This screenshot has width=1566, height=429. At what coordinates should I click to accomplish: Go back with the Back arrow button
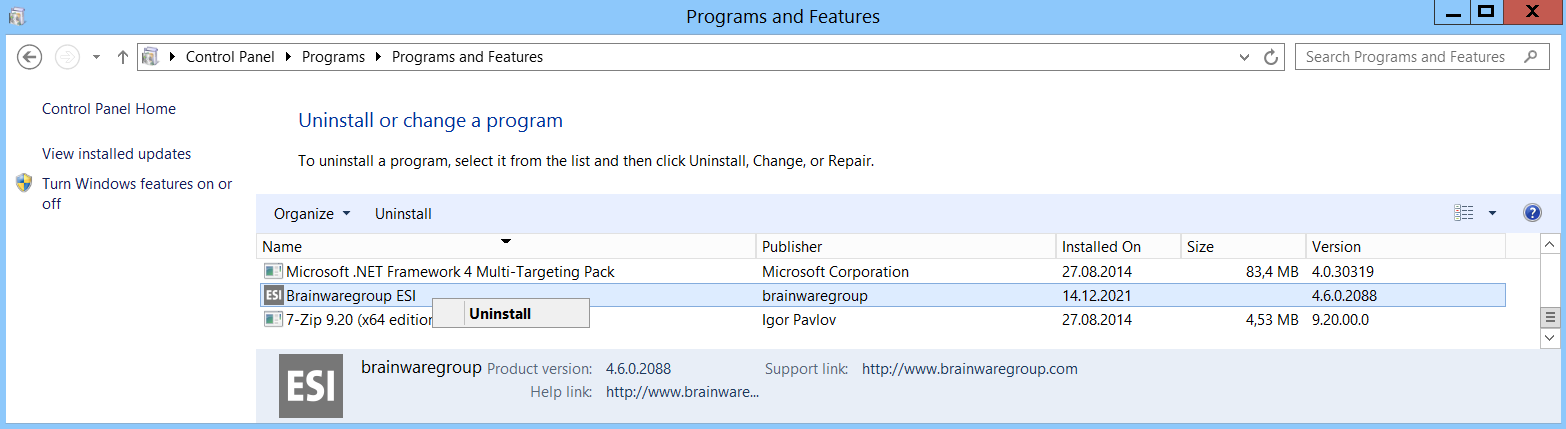(30, 57)
